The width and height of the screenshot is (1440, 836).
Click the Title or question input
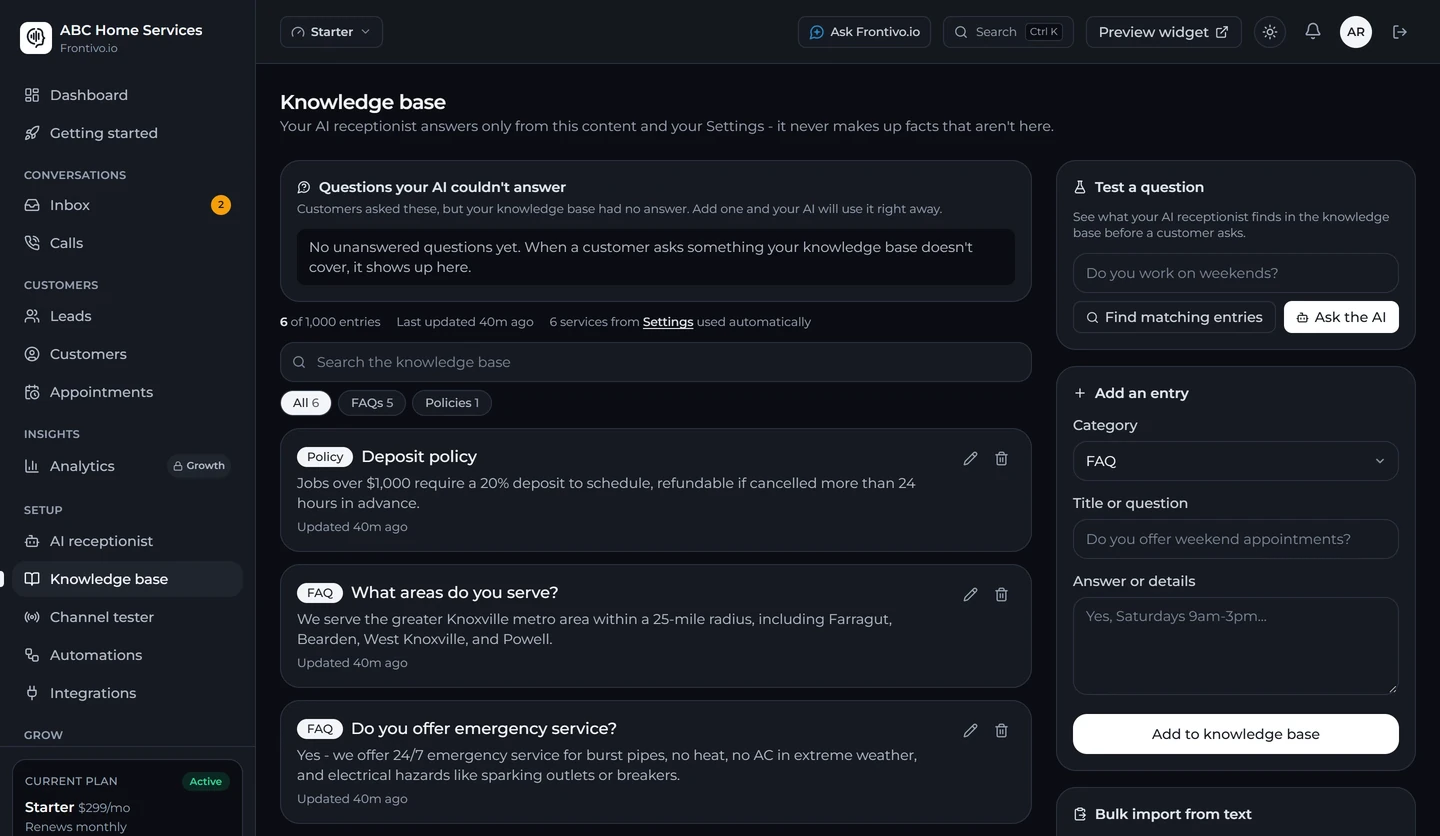coord(1235,539)
